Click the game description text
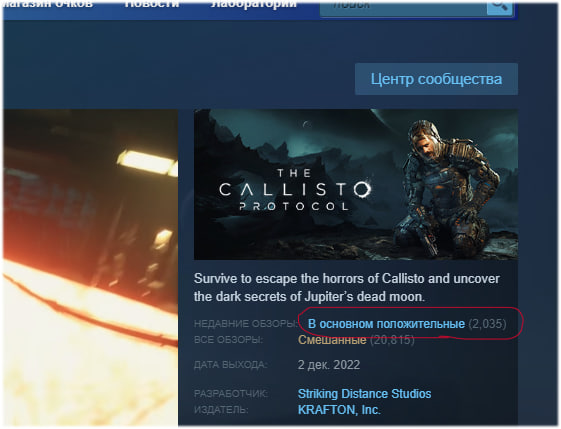 (346, 287)
